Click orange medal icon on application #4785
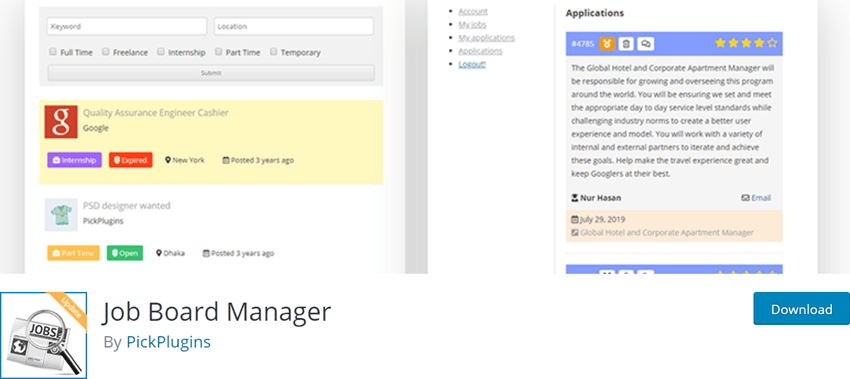 (x=607, y=43)
